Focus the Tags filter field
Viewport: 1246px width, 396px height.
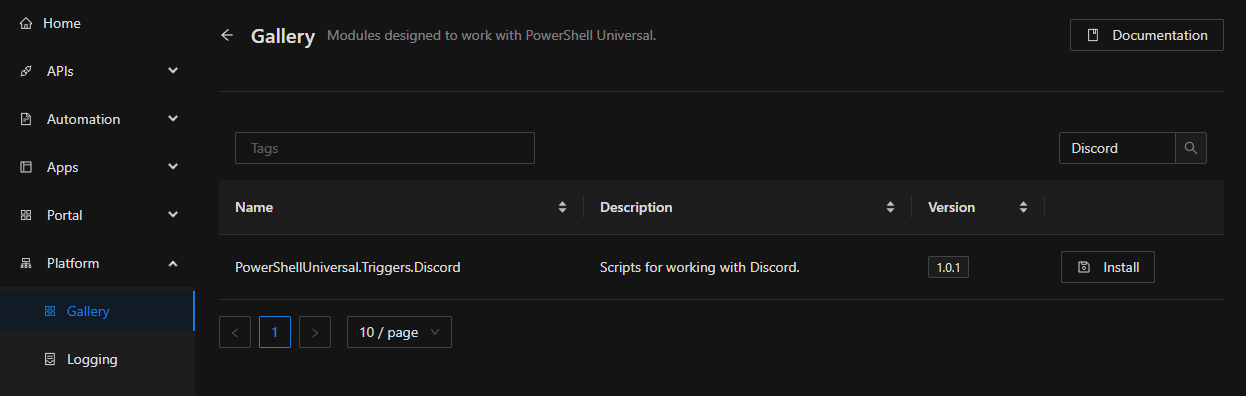[x=385, y=148]
